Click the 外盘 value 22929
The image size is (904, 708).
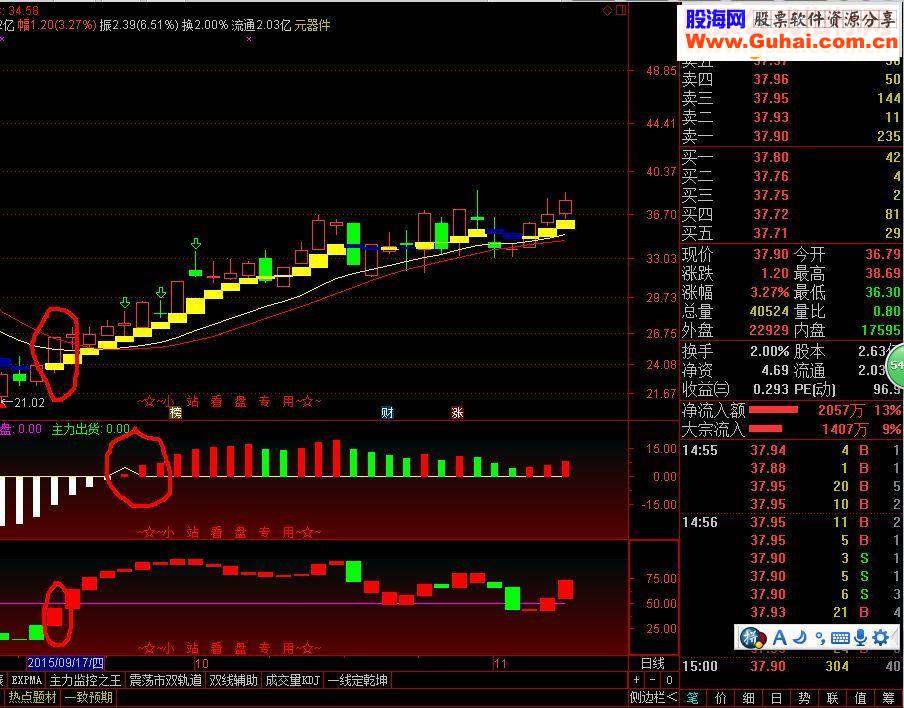click(x=769, y=330)
